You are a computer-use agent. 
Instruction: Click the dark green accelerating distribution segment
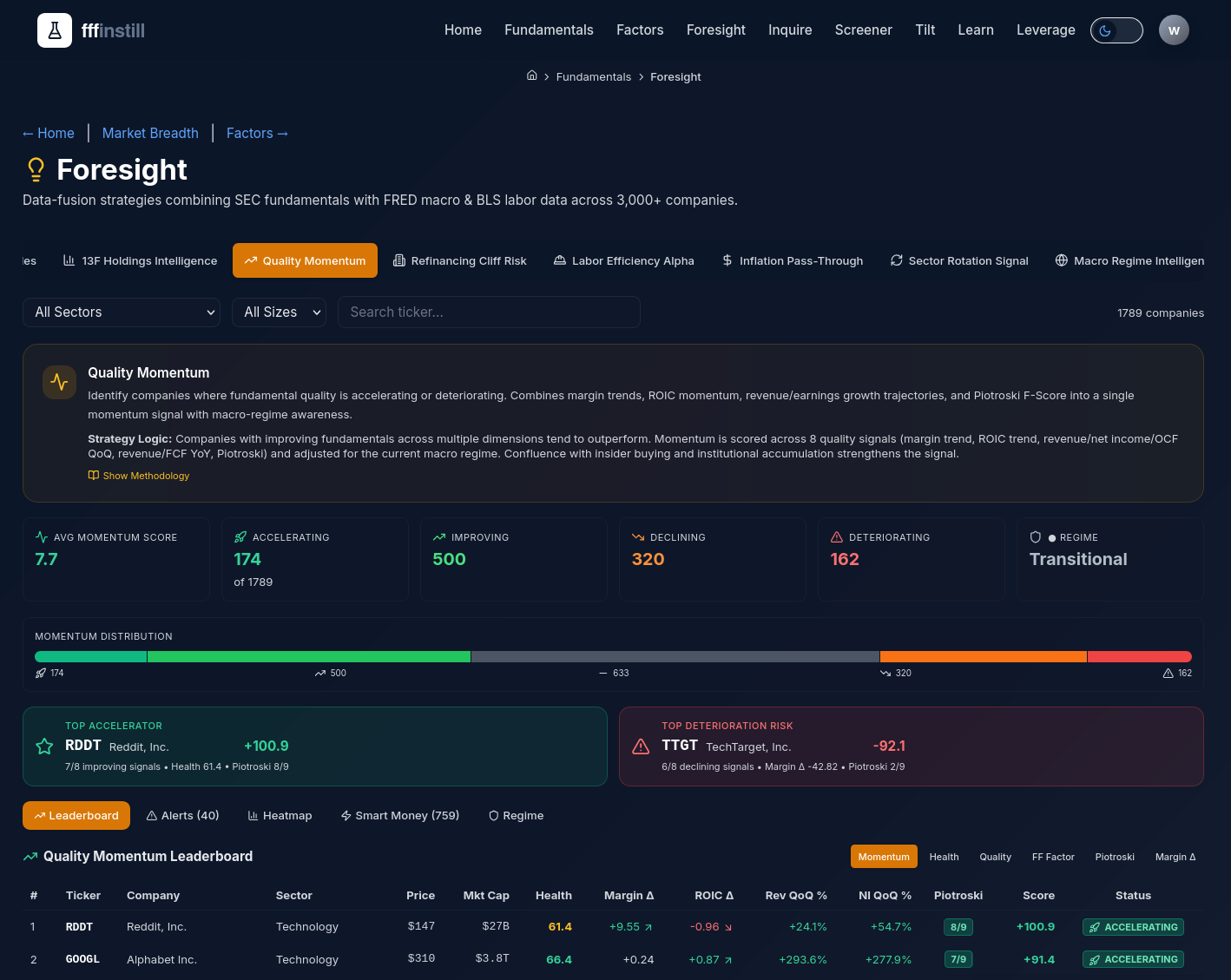tap(91, 657)
